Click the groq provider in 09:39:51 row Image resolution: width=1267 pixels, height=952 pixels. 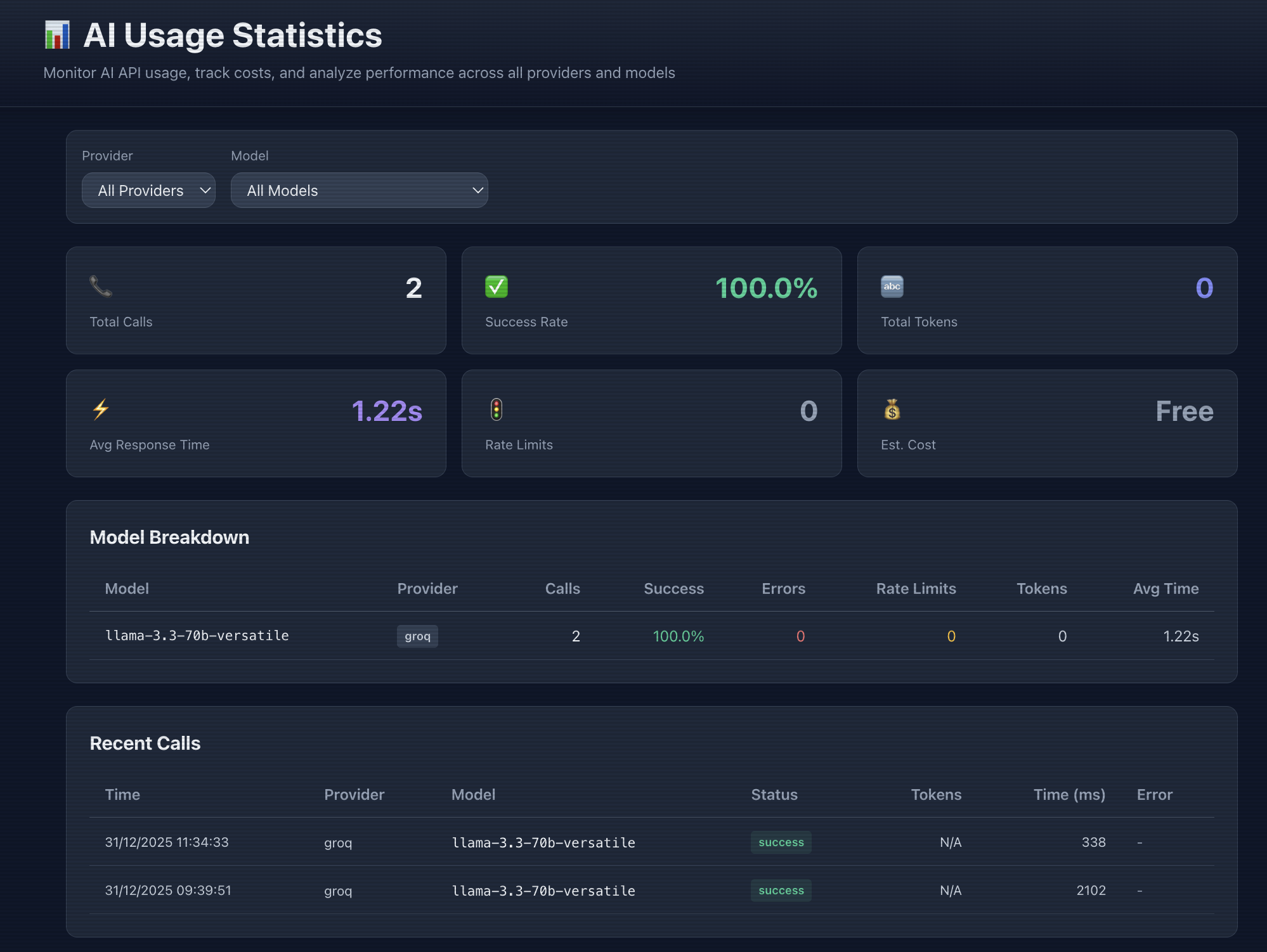click(x=338, y=891)
